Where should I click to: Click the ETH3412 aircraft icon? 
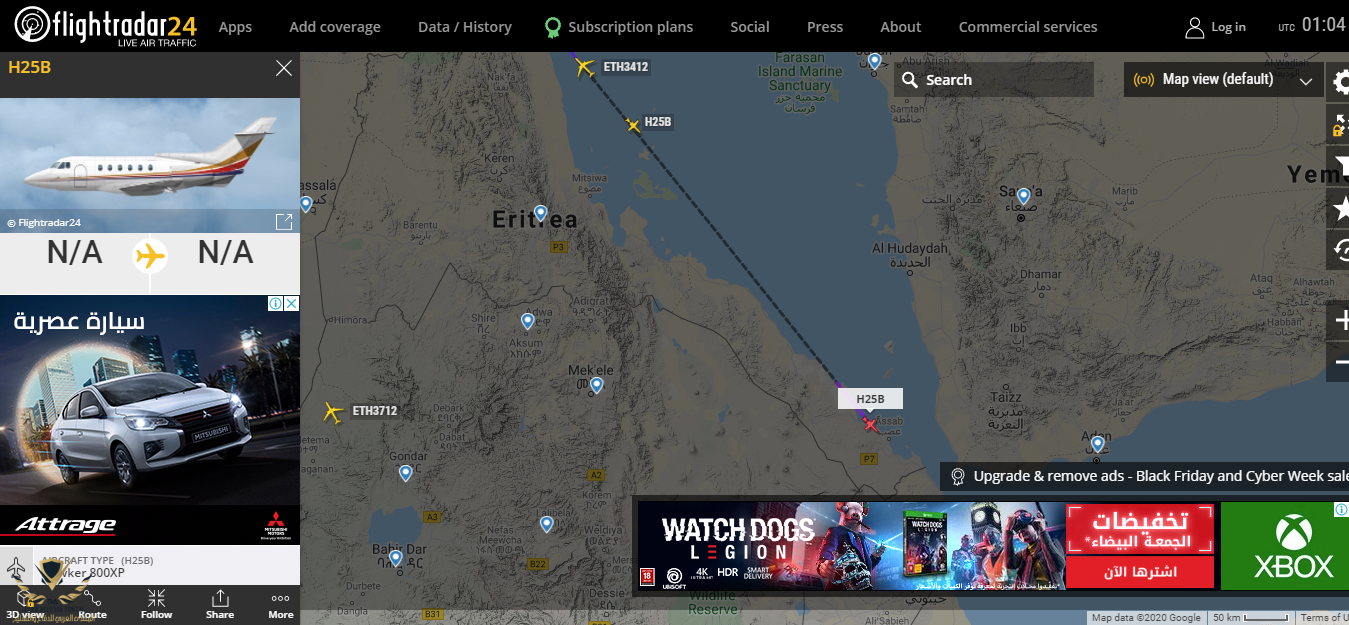(585, 67)
